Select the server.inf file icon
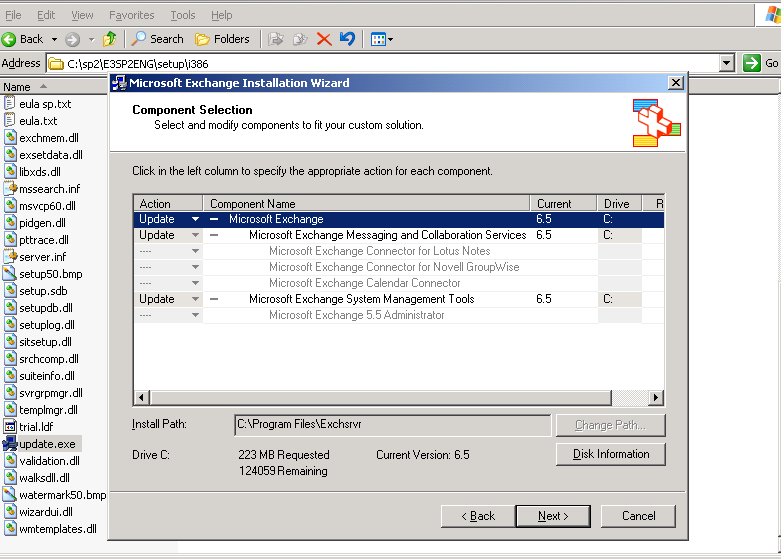 [10, 256]
